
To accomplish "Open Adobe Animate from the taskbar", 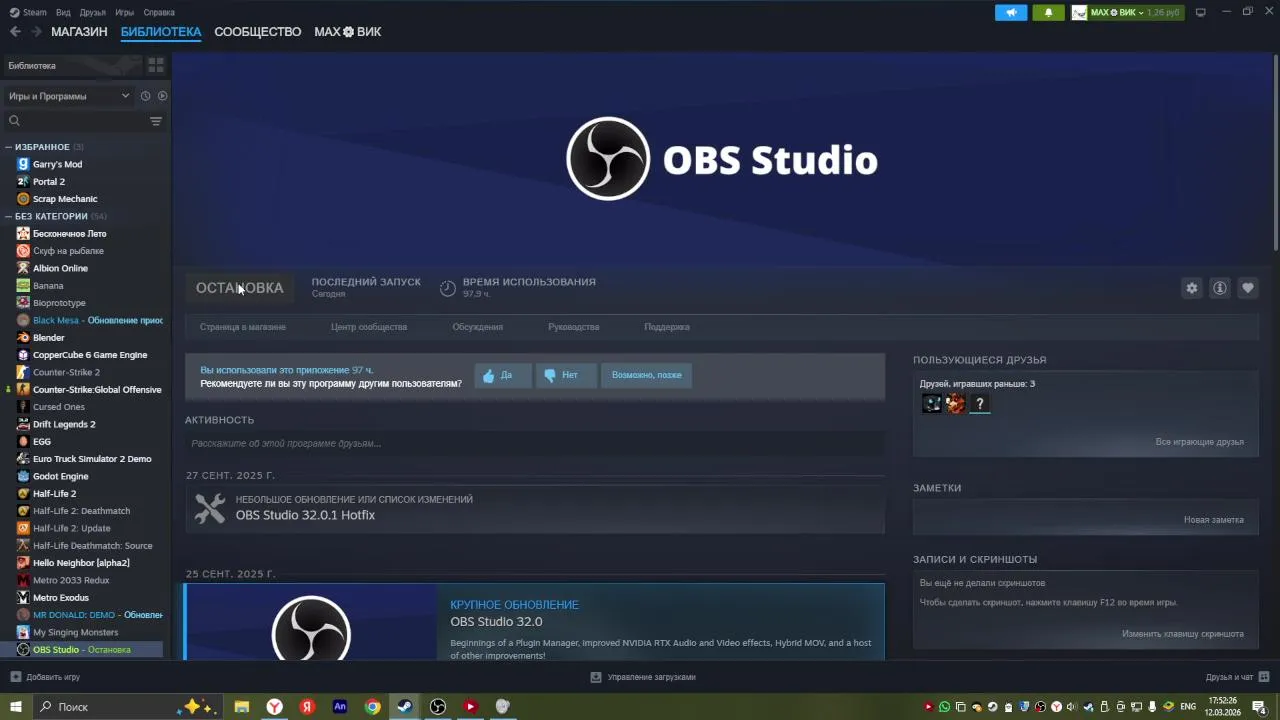I will tap(340, 707).
